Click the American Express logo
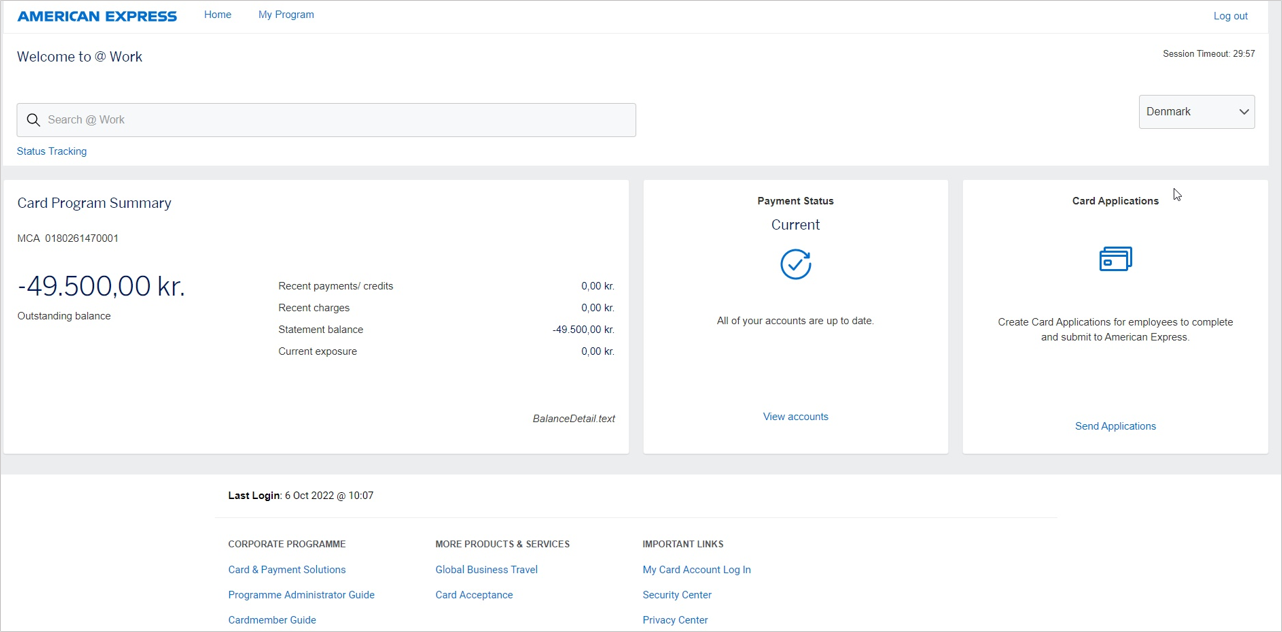This screenshot has height=632, width=1282. (x=97, y=16)
